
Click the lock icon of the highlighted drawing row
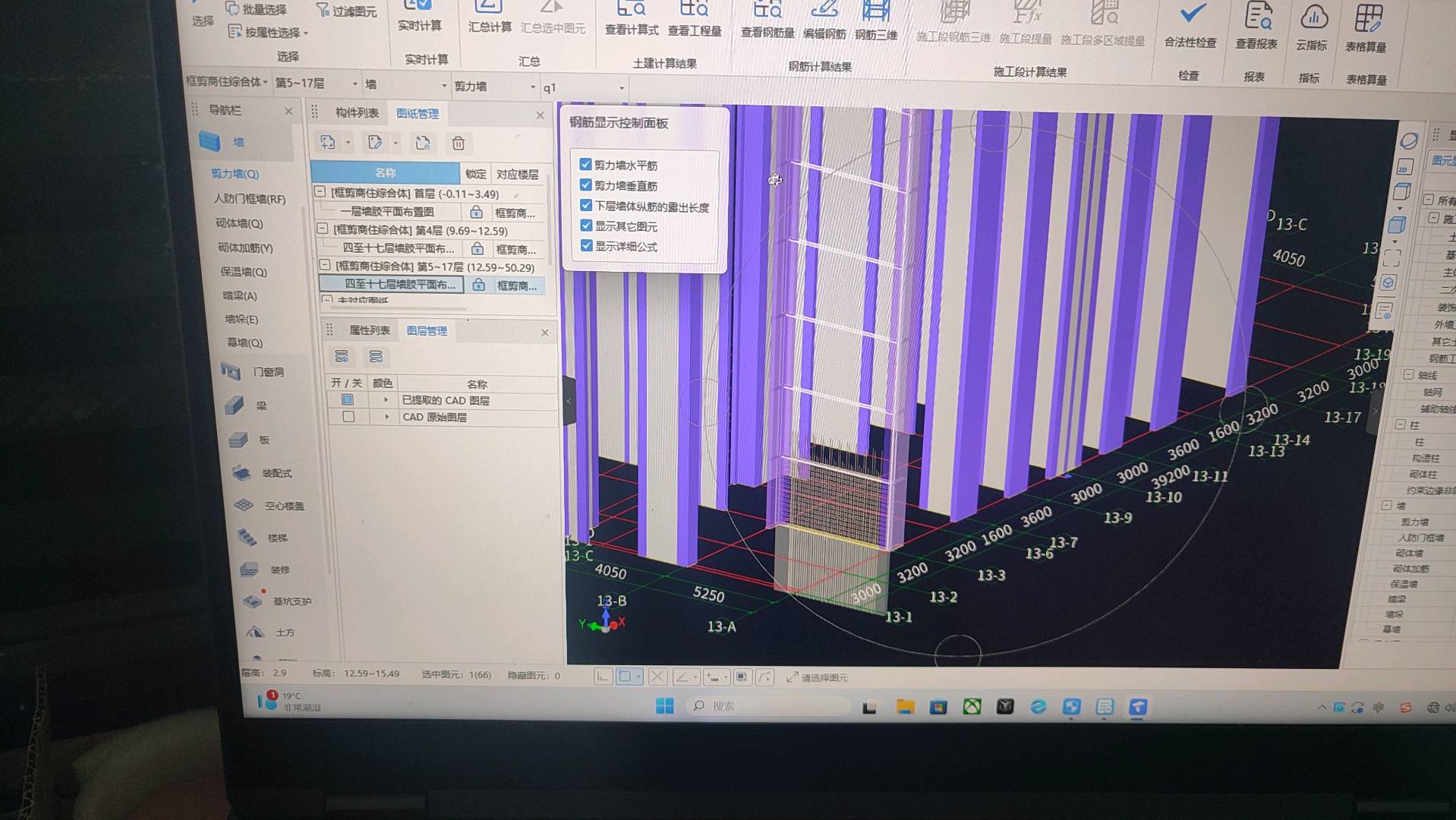[478, 285]
